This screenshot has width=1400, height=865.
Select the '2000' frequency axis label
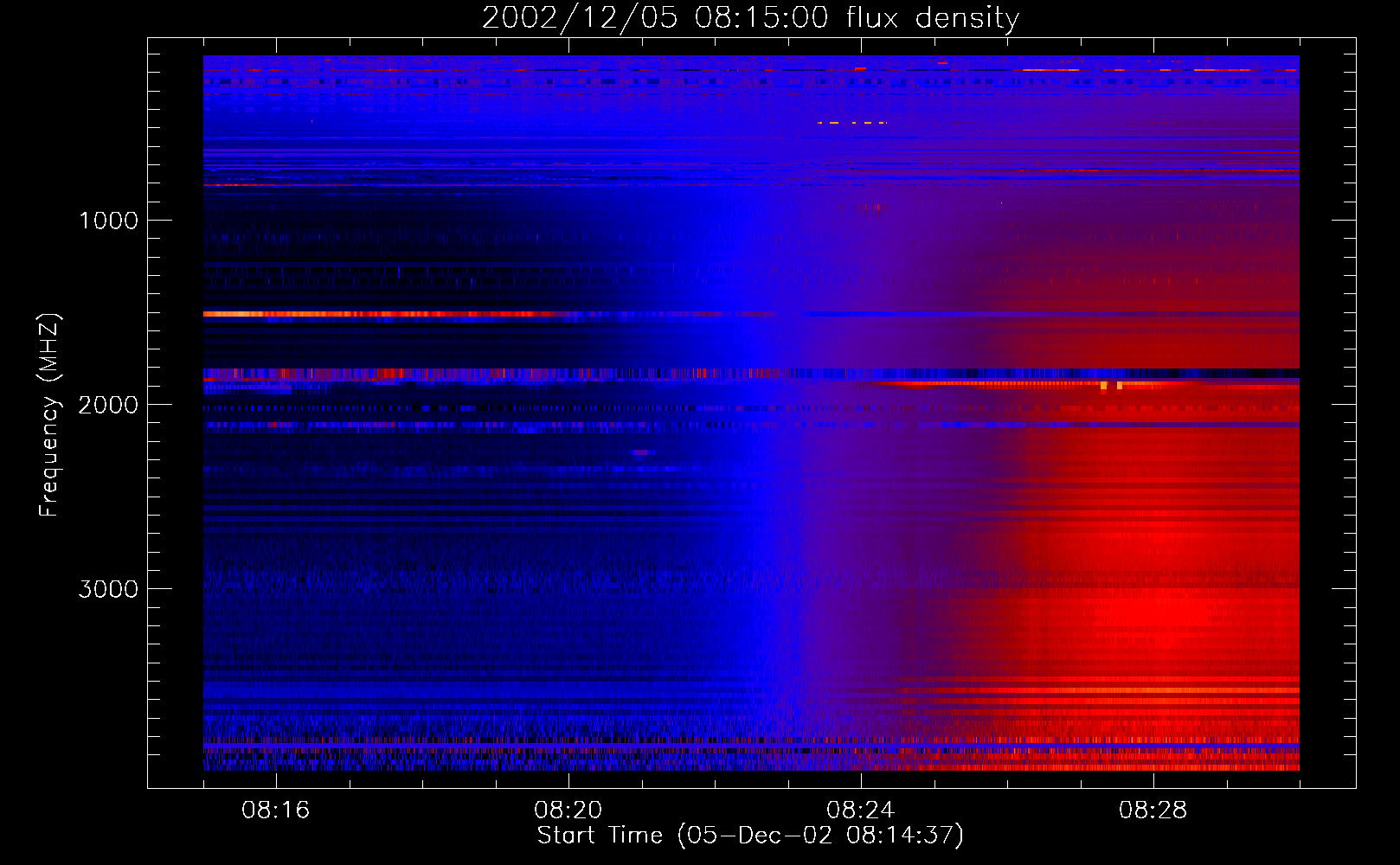108,405
